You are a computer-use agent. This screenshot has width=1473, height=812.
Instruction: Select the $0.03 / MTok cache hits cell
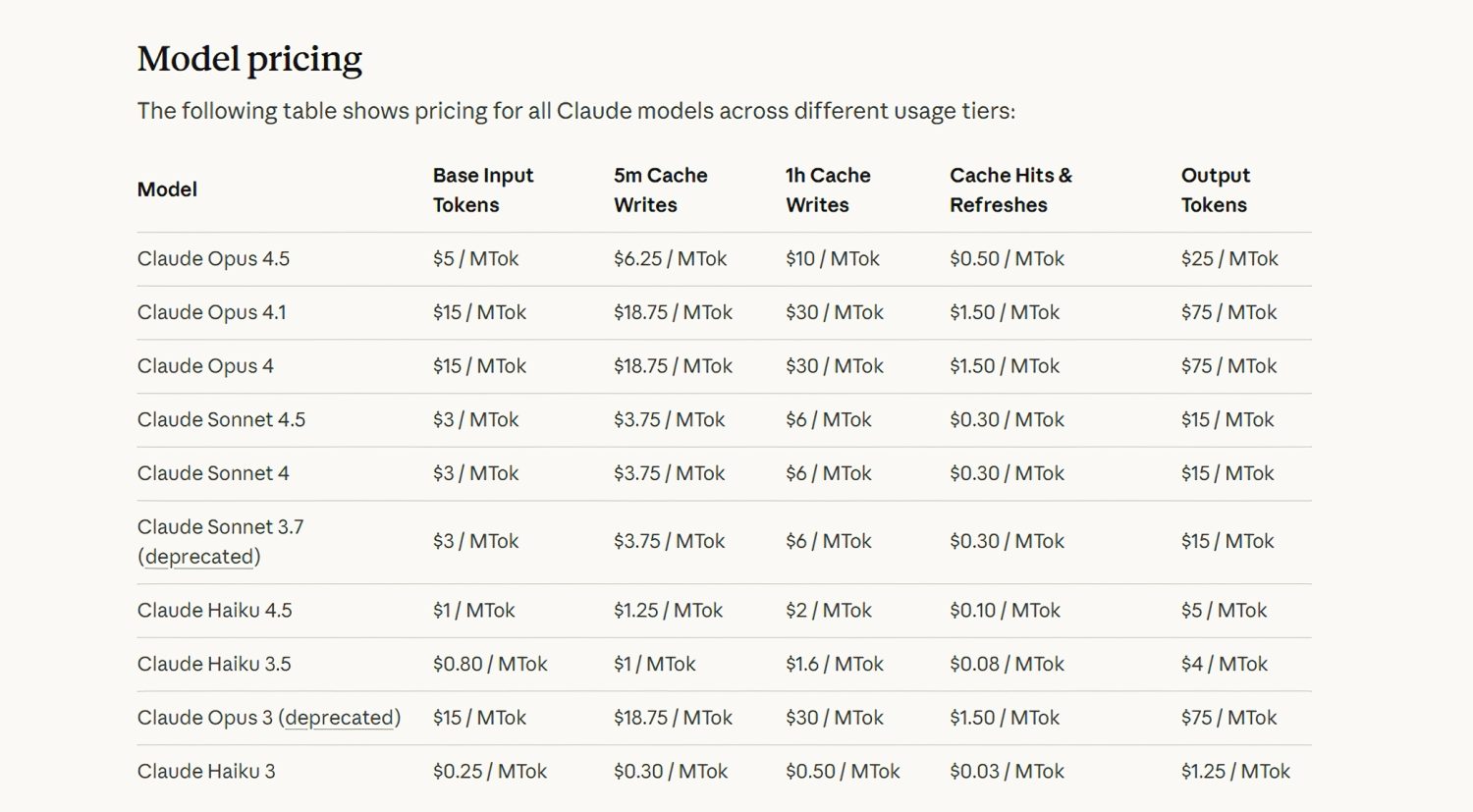[x=1007, y=772]
